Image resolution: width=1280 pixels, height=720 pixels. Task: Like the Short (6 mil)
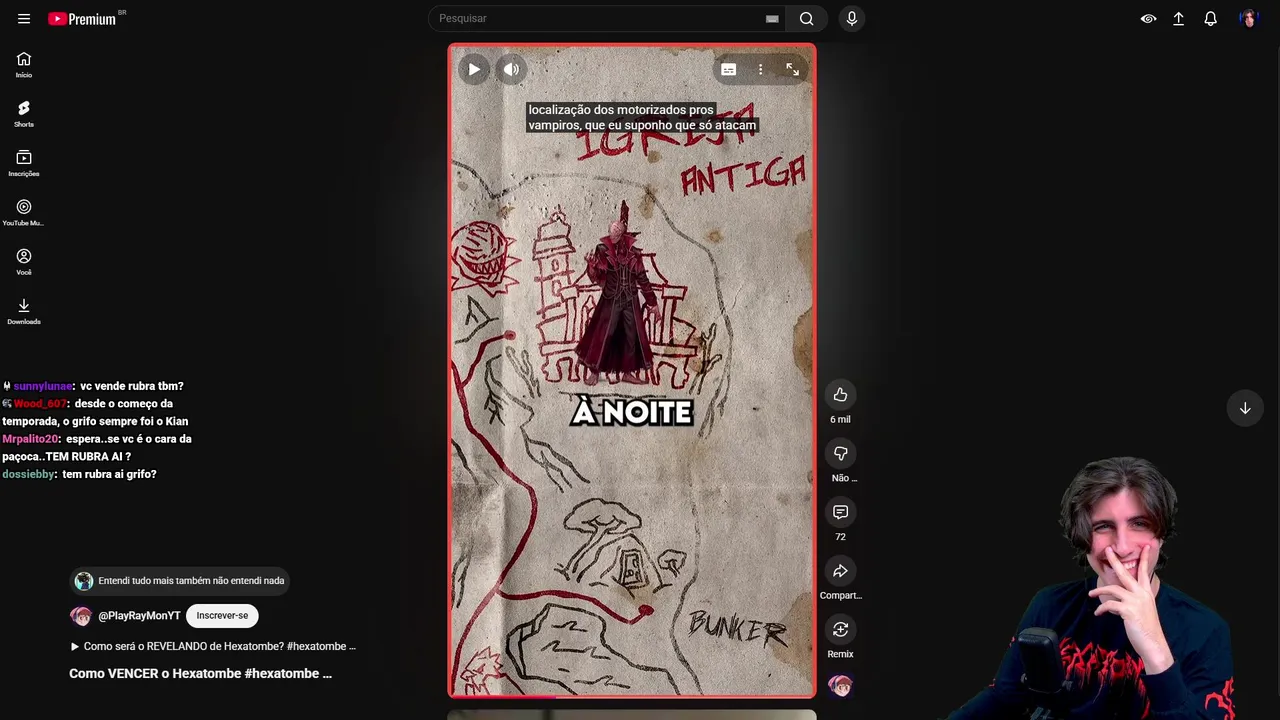(x=840, y=395)
